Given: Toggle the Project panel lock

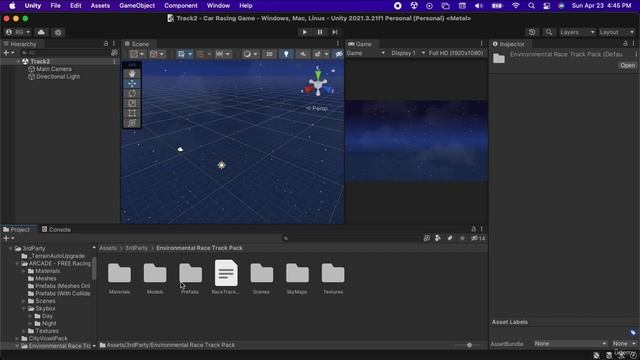Looking at the screenshot, I should pos(473,229).
